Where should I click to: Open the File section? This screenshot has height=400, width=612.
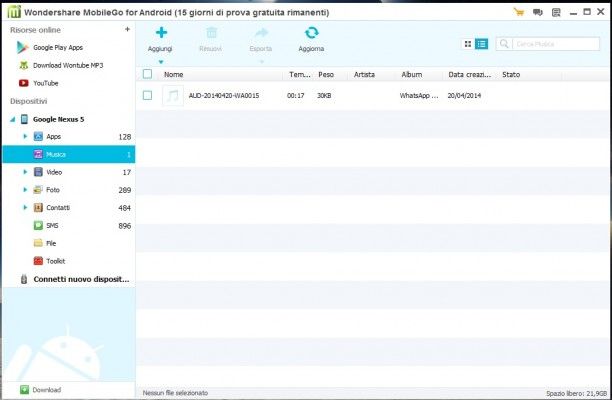pyautogui.click(x=51, y=244)
